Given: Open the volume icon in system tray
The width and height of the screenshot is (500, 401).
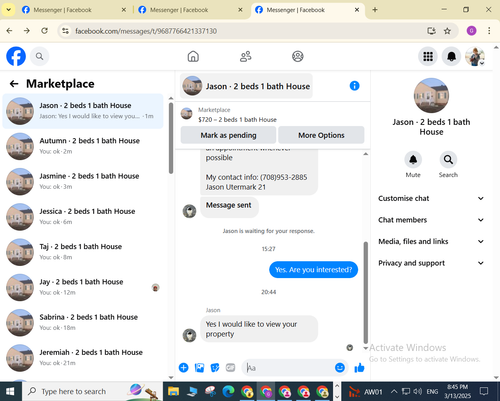Looking at the screenshot, I should (x=417, y=391).
